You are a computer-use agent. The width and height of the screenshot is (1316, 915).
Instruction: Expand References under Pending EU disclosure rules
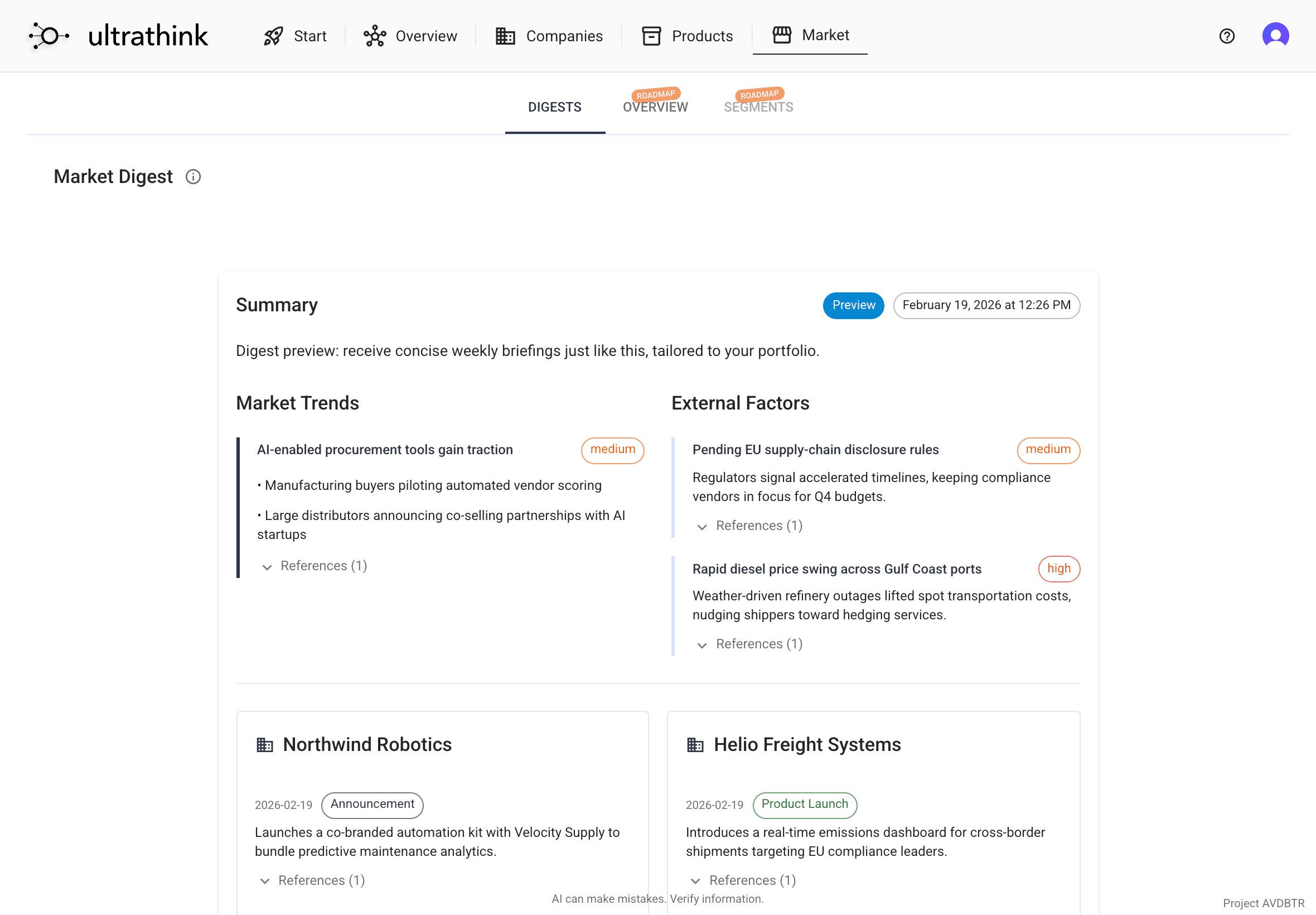(749, 526)
